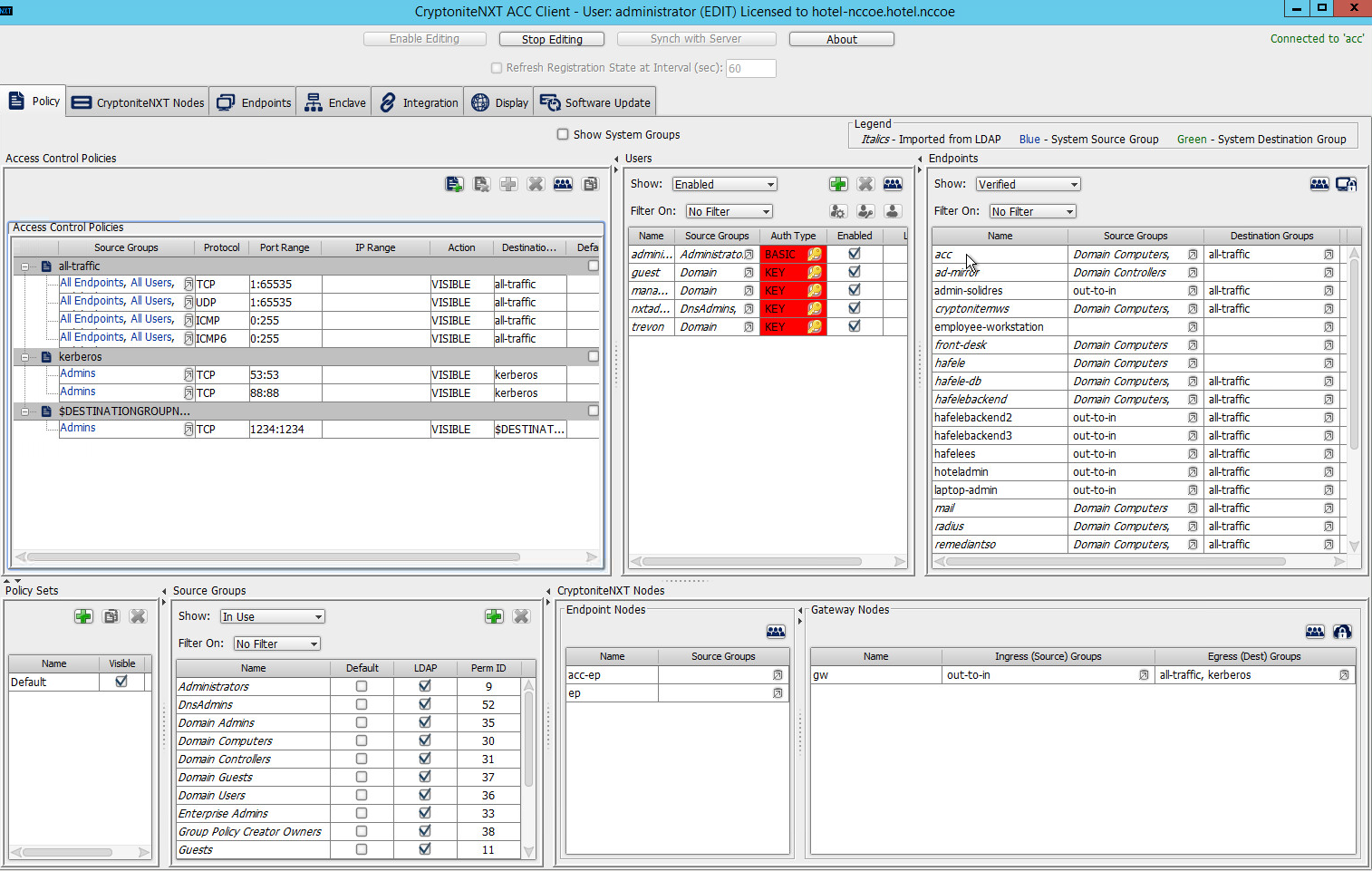The width and height of the screenshot is (1372, 871).
Task: Click the copy icon in Policy Sets panel
Action: (111, 616)
